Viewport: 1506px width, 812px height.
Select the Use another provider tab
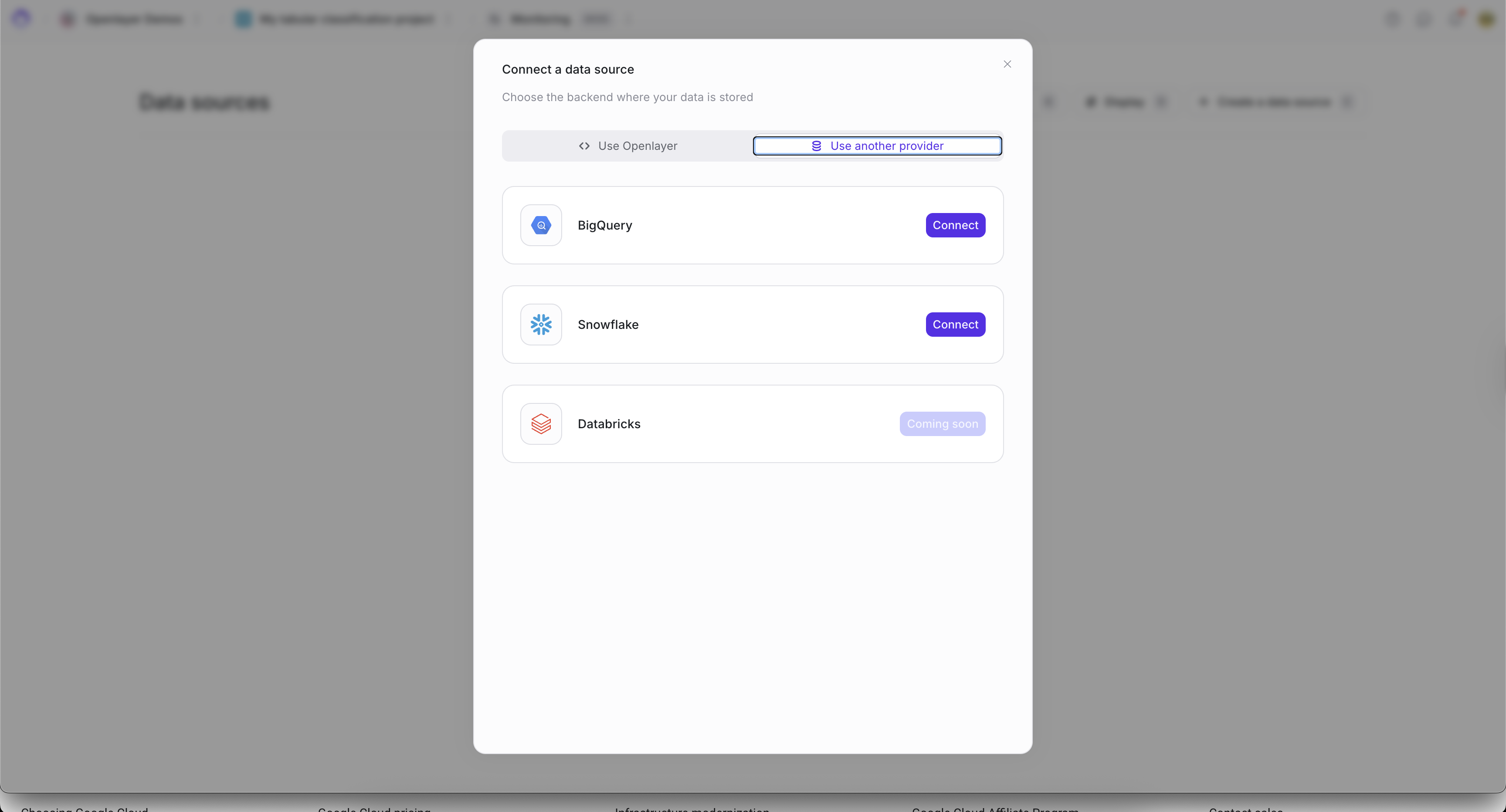click(x=877, y=146)
